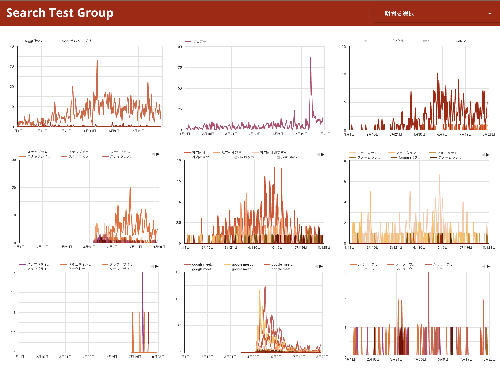Click the tall orange peak in first chart

tap(97, 61)
